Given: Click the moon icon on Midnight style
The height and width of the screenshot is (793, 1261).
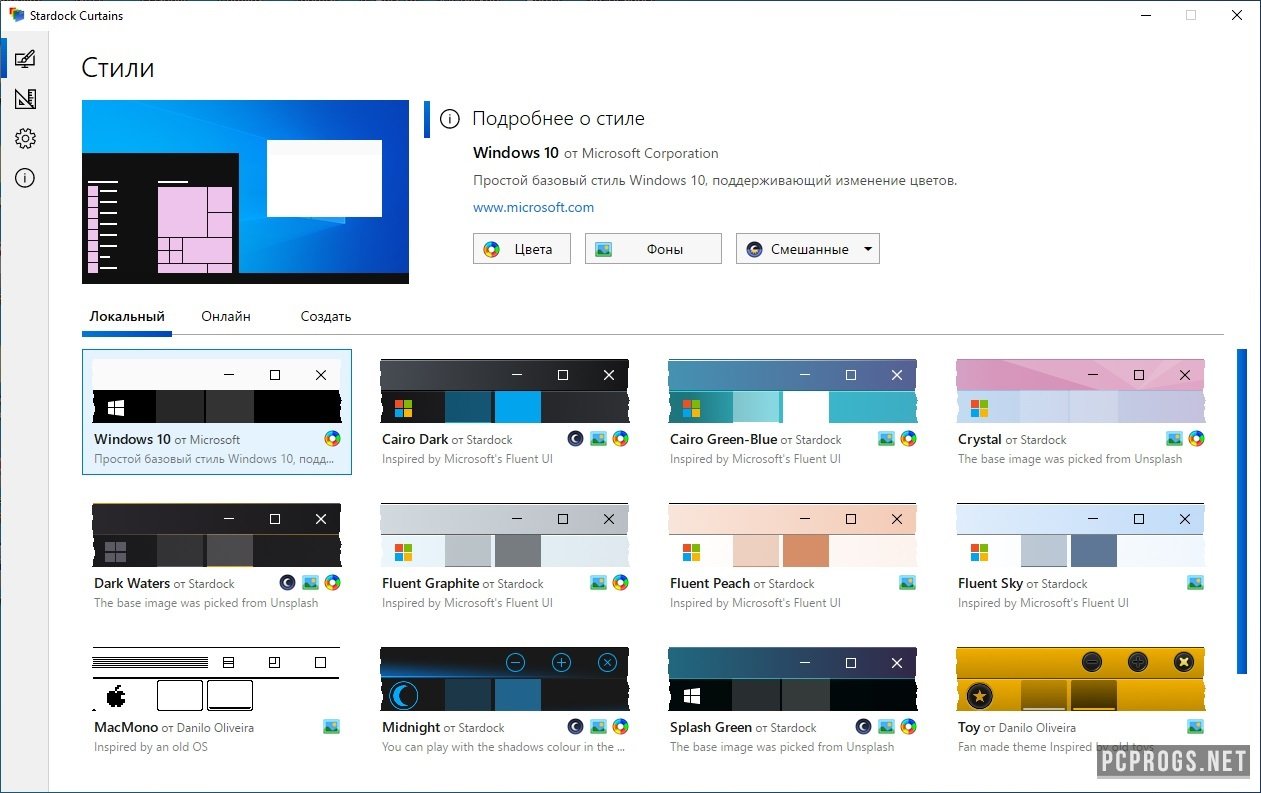Looking at the screenshot, I should pyautogui.click(x=575, y=727).
